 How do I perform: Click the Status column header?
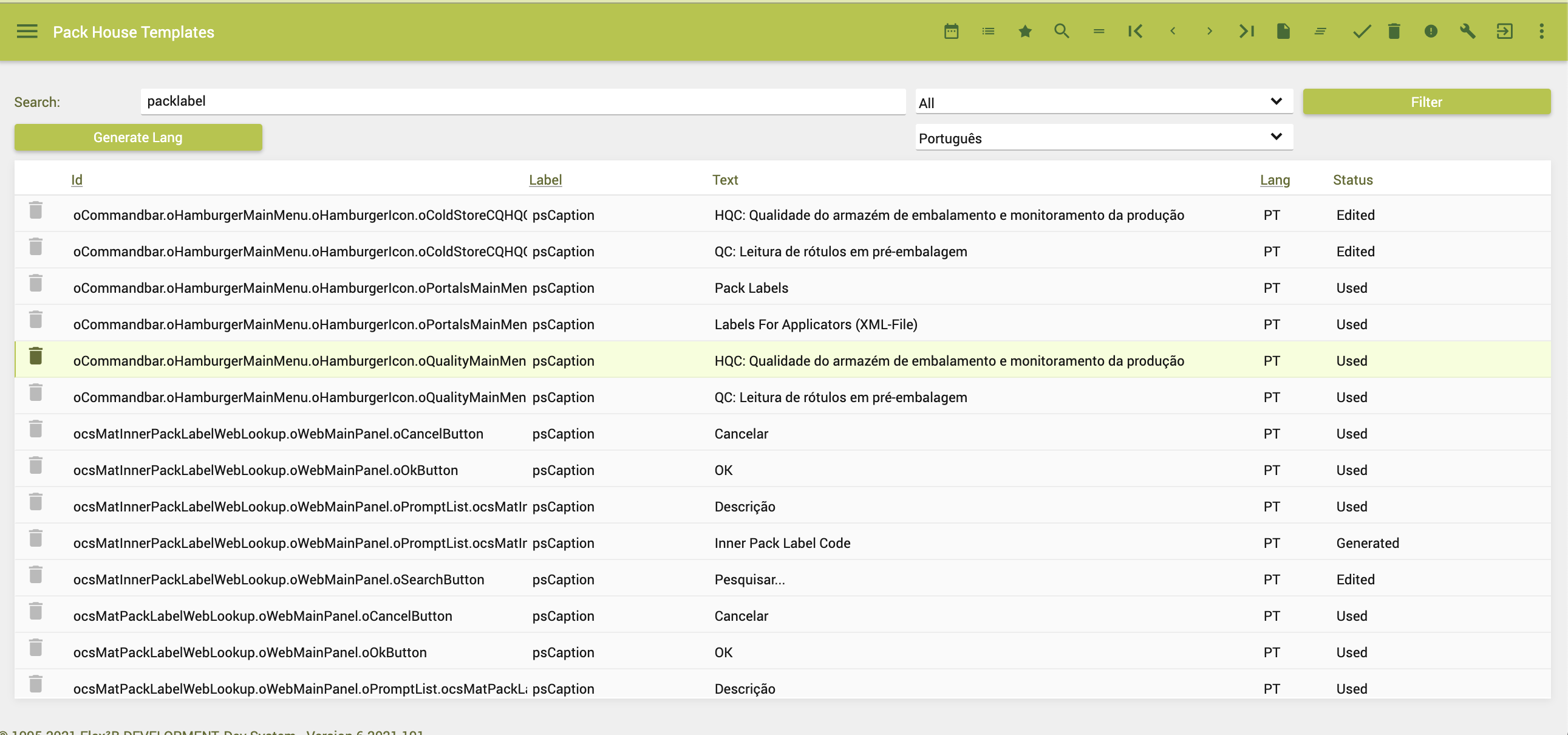pos(1352,180)
